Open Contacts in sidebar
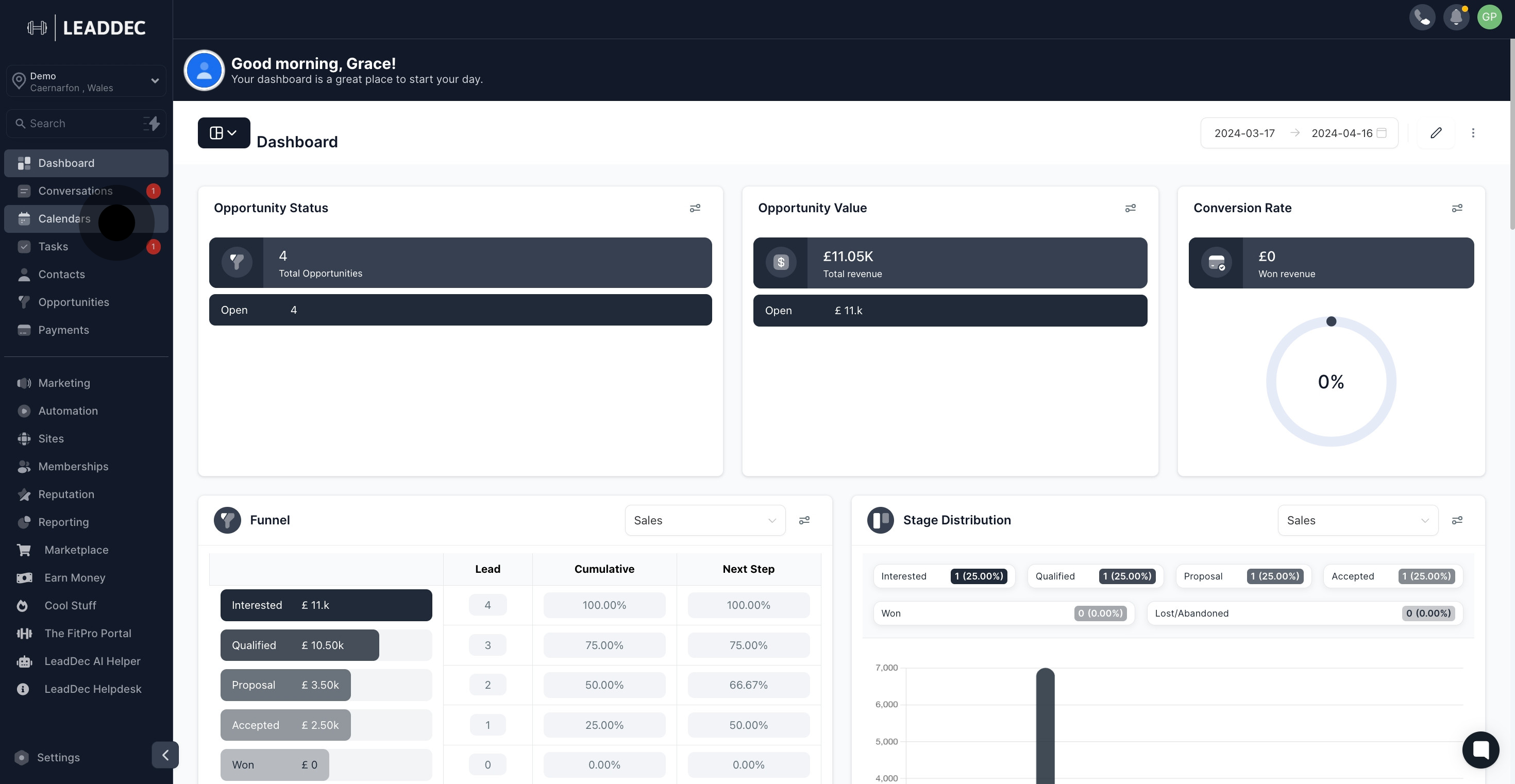This screenshot has height=784, width=1515. [x=86, y=274]
